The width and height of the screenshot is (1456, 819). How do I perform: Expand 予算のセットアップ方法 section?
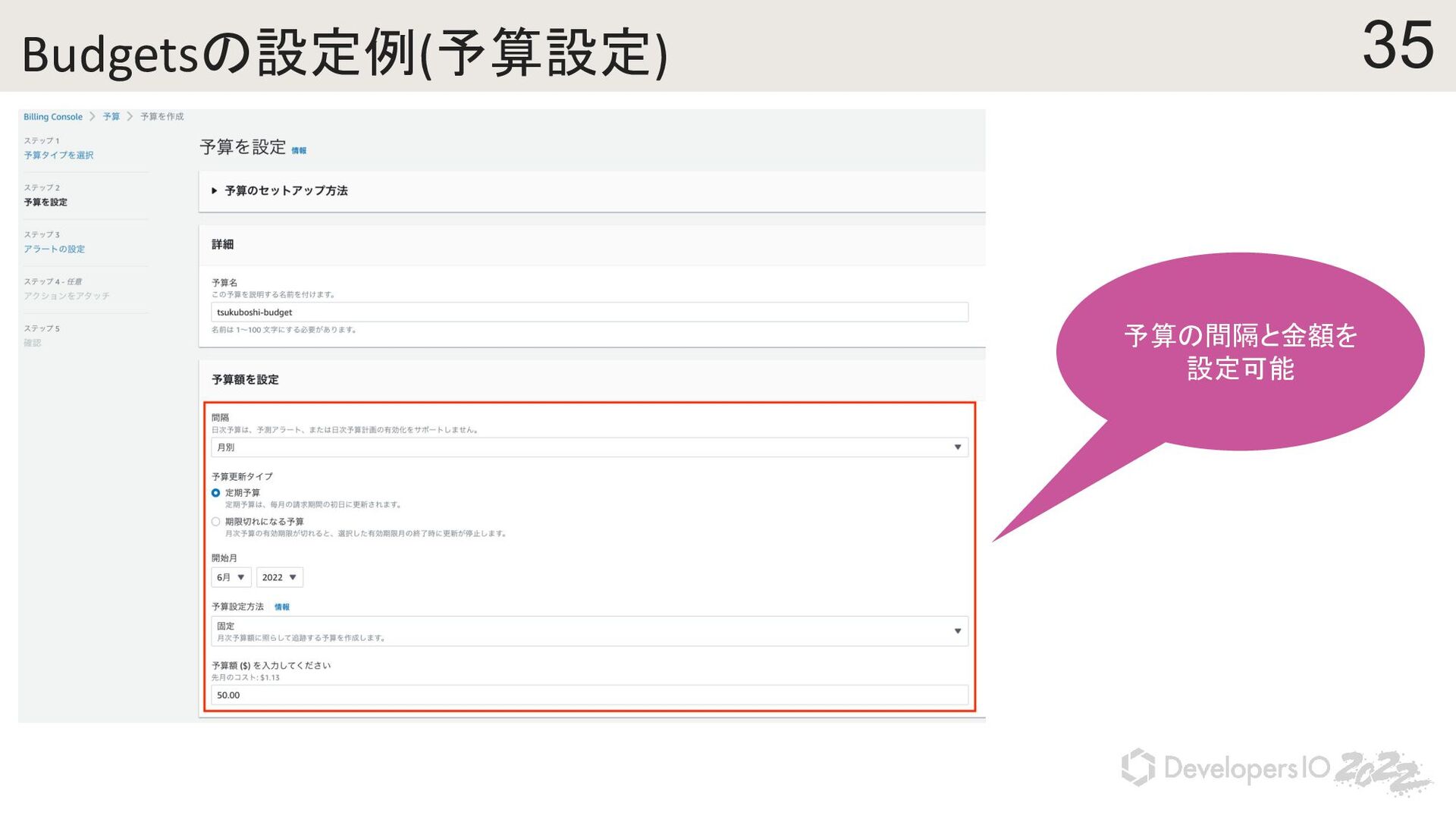(279, 191)
